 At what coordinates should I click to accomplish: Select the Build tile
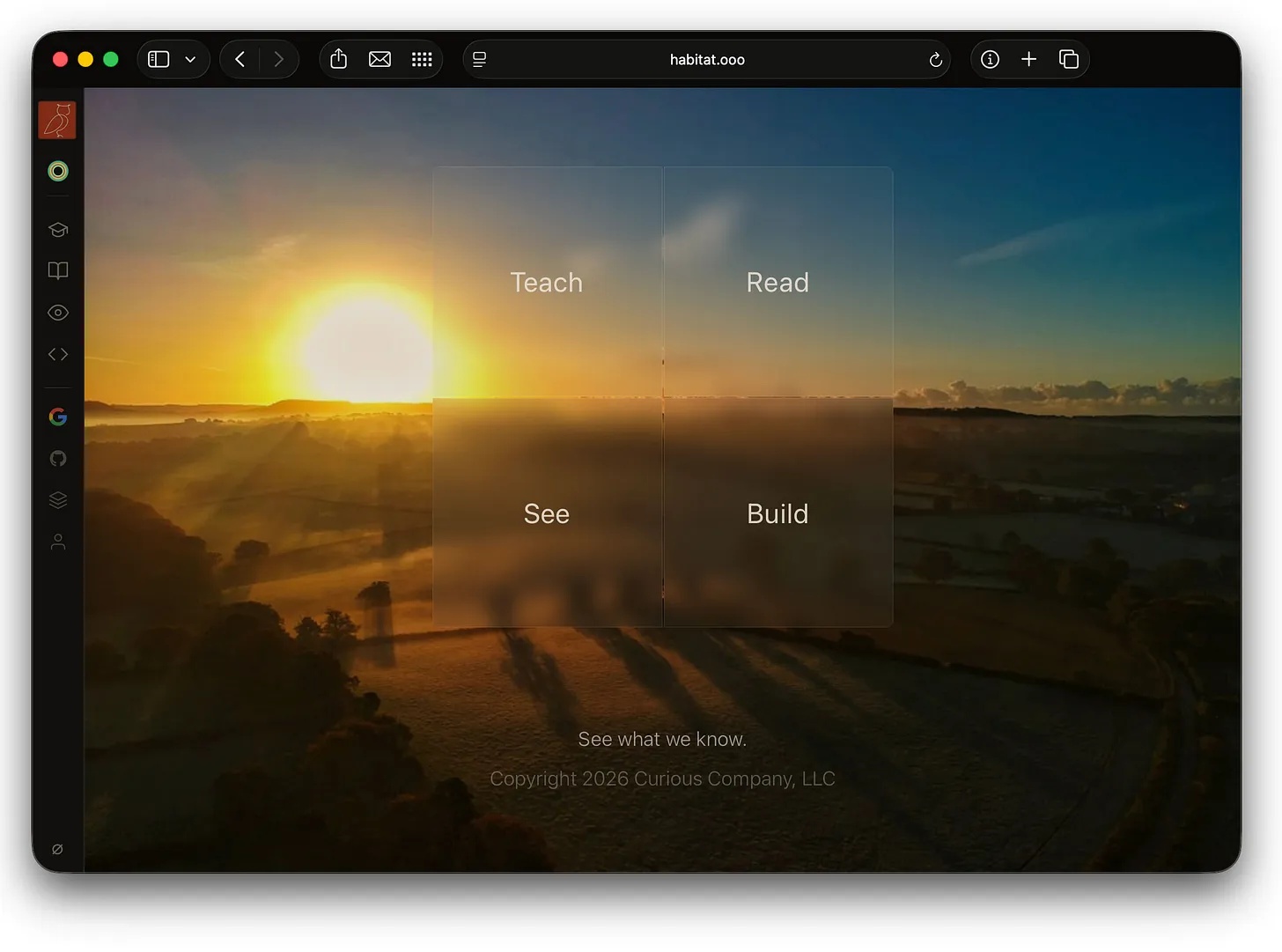coord(777,513)
